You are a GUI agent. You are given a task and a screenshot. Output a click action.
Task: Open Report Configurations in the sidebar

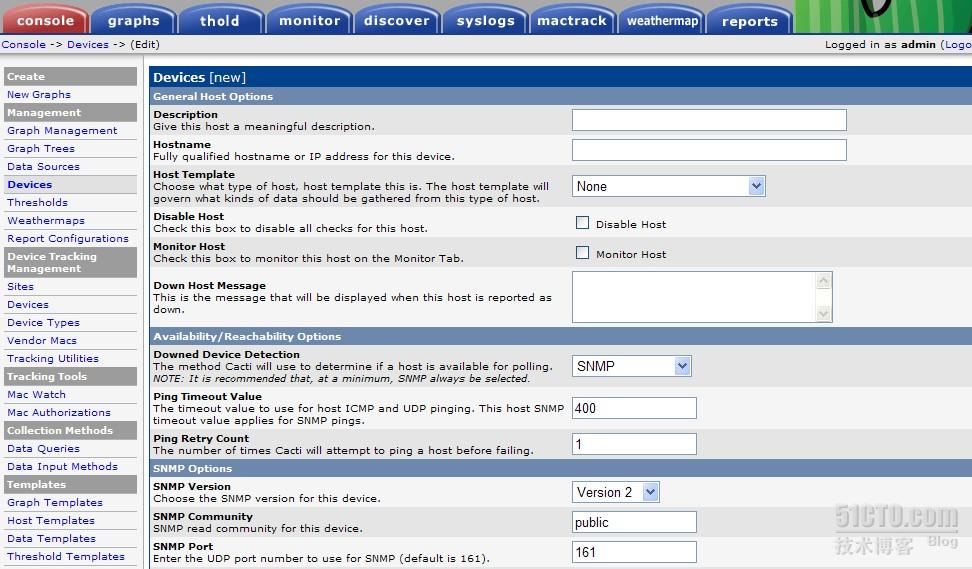68,238
